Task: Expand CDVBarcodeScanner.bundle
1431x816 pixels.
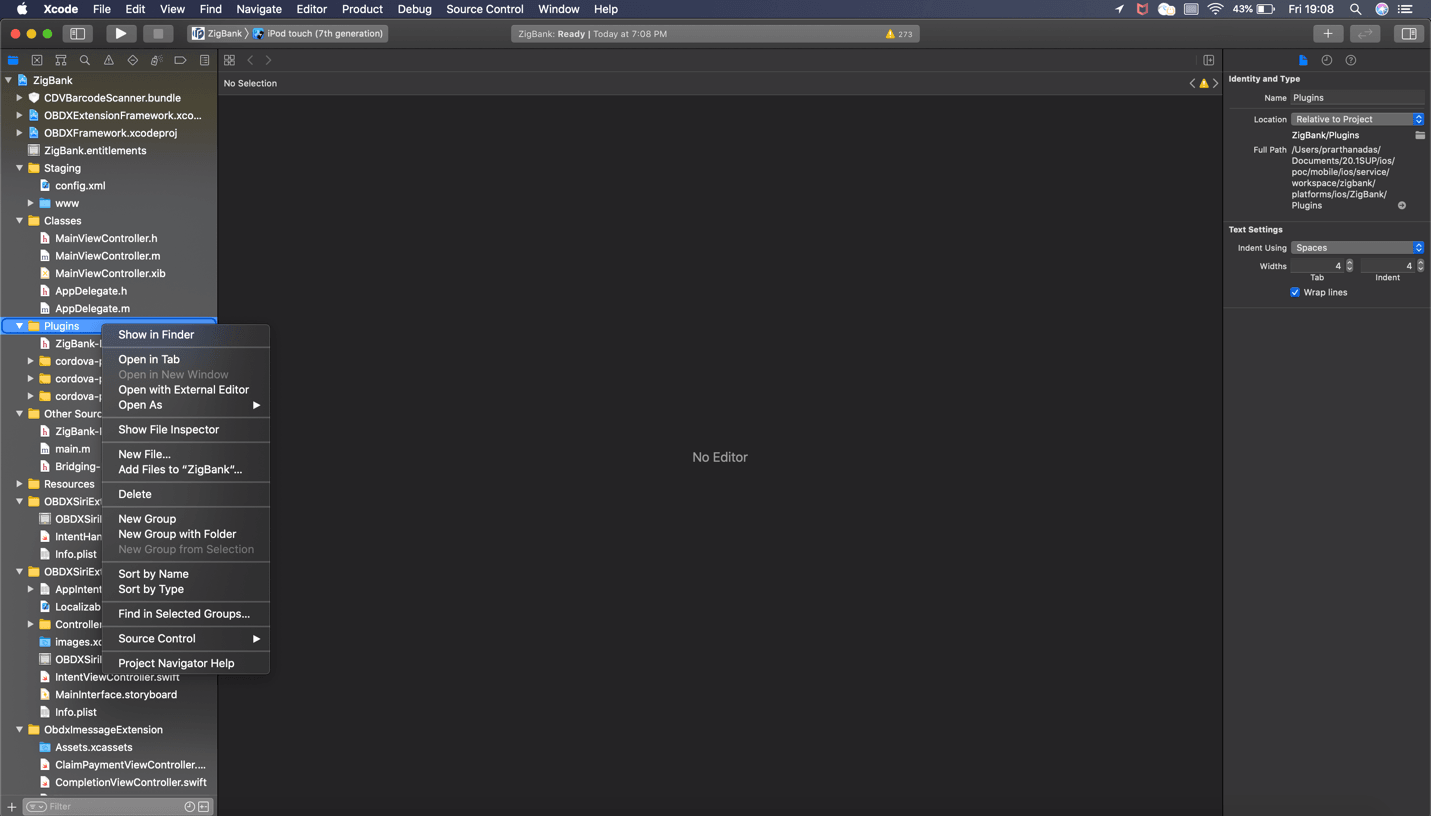Action: (x=19, y=98)
